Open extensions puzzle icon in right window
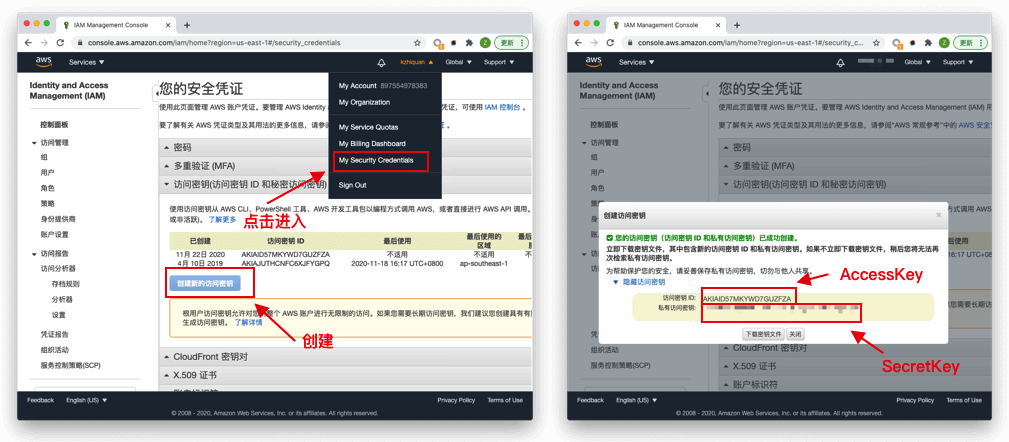 (928, 42)
